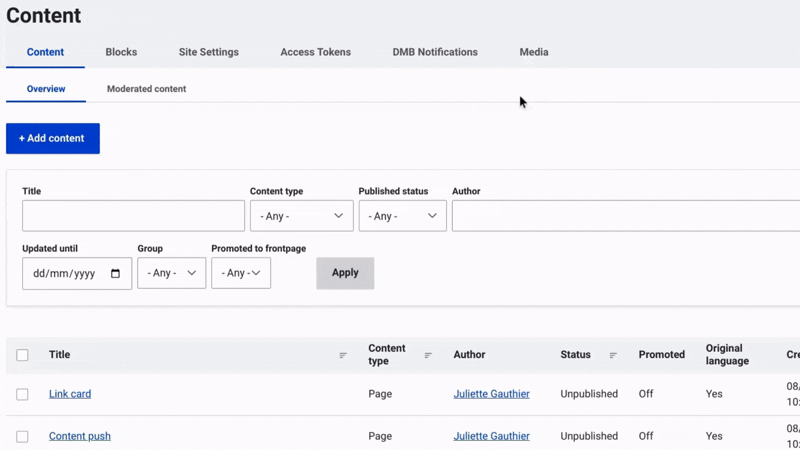
Task: Select the Link card row checkbox
Action: coord(22,394)
